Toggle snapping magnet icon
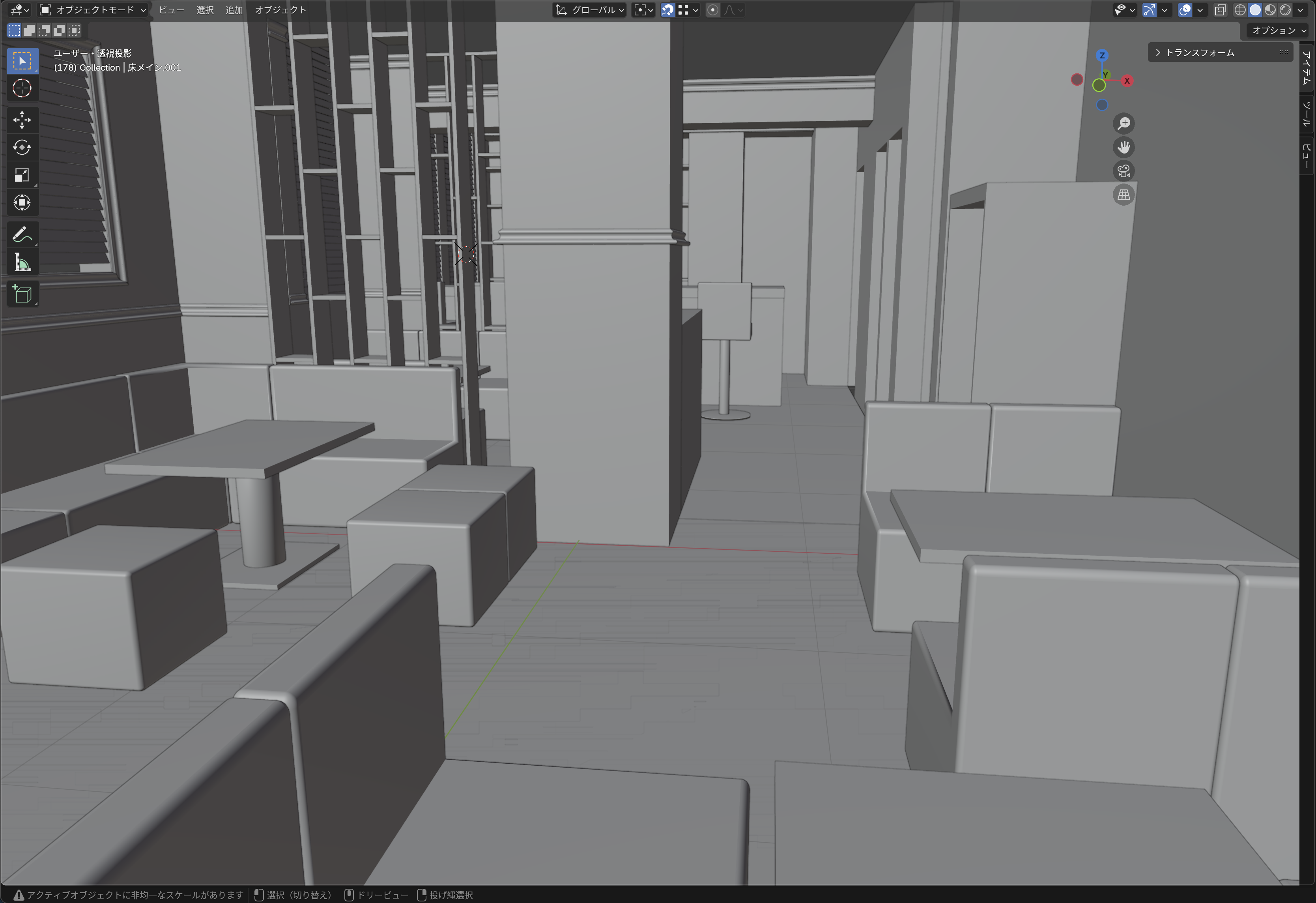The image size is (1316, 903). [667, 10]
